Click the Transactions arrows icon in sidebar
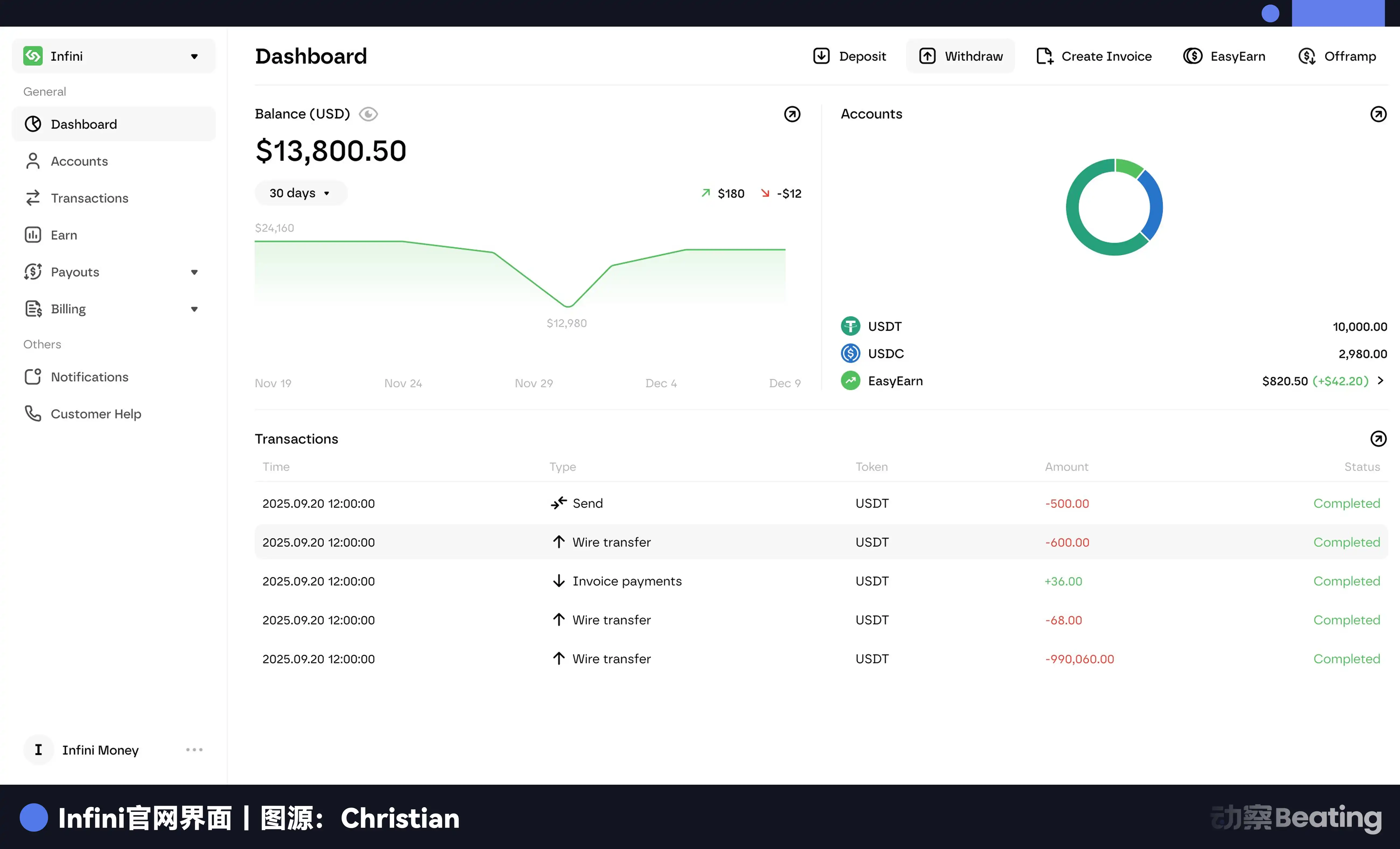Screen dimensions: 1400x849 click(32, 198)
